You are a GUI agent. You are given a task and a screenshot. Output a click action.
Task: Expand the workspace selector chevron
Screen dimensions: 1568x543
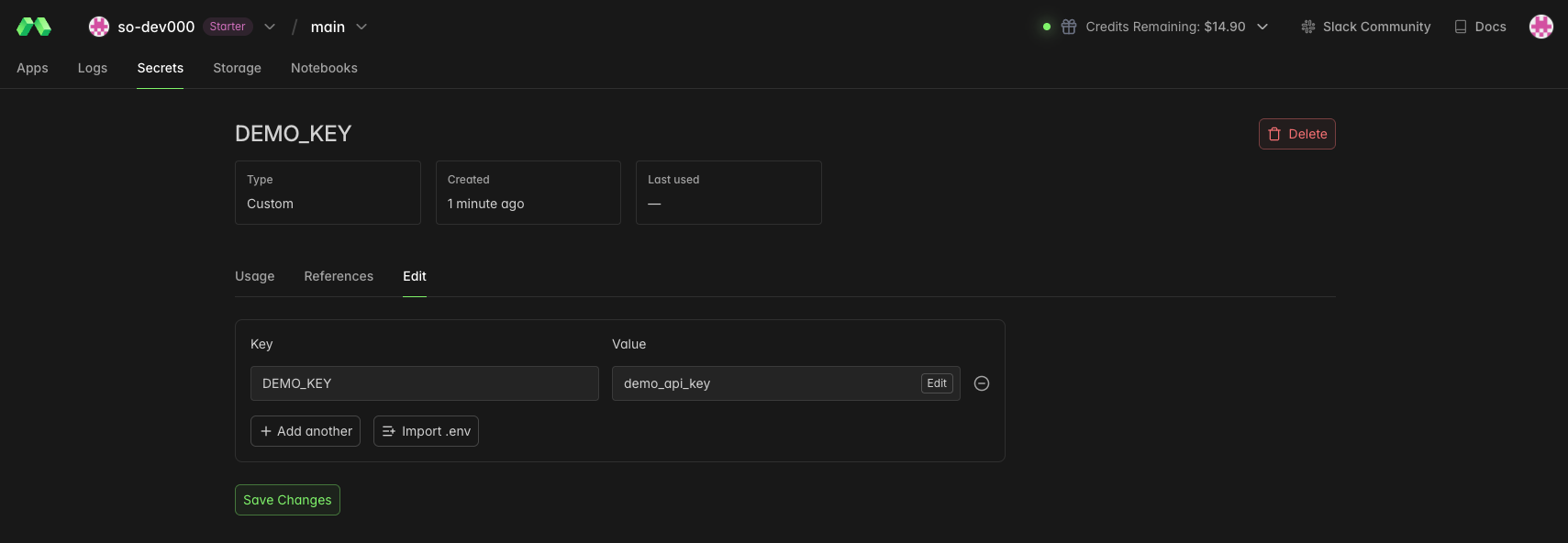coord(270,27)
